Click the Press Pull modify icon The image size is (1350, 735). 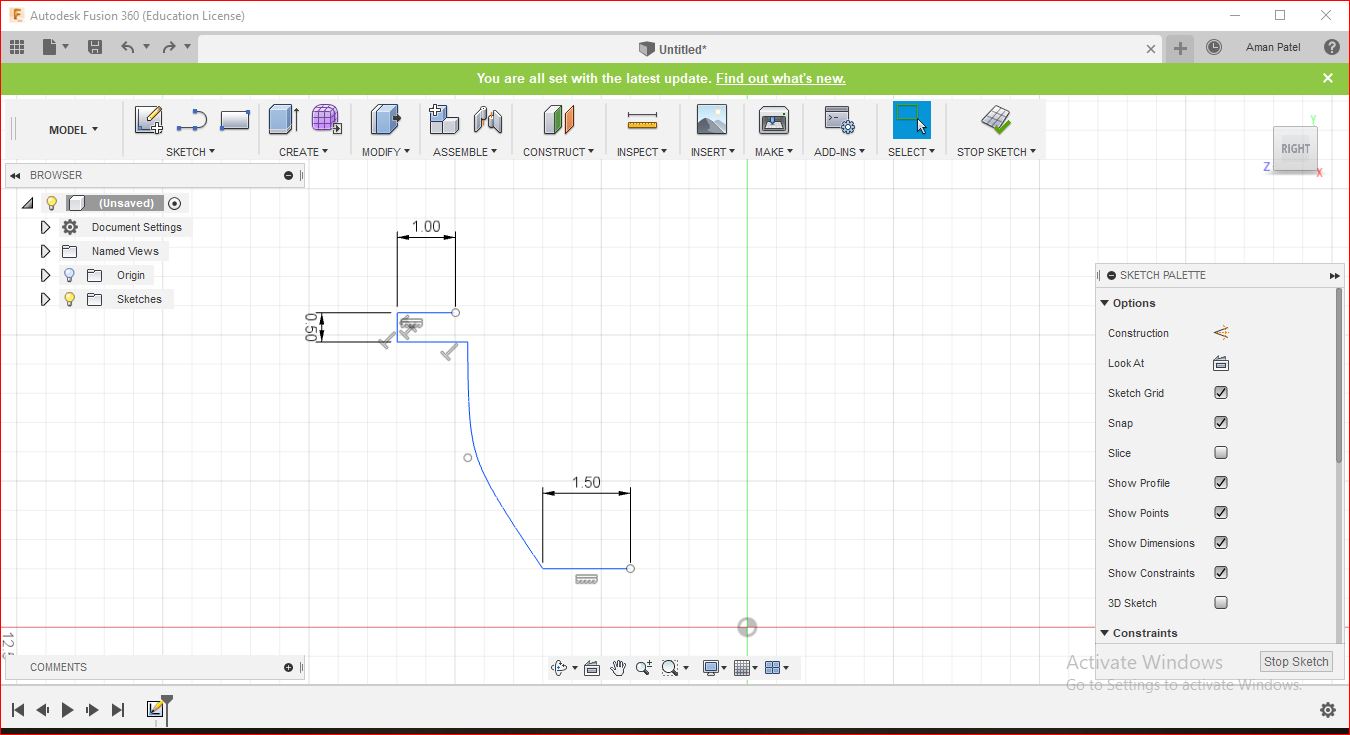pyautogui.click(x=386, y=120)
